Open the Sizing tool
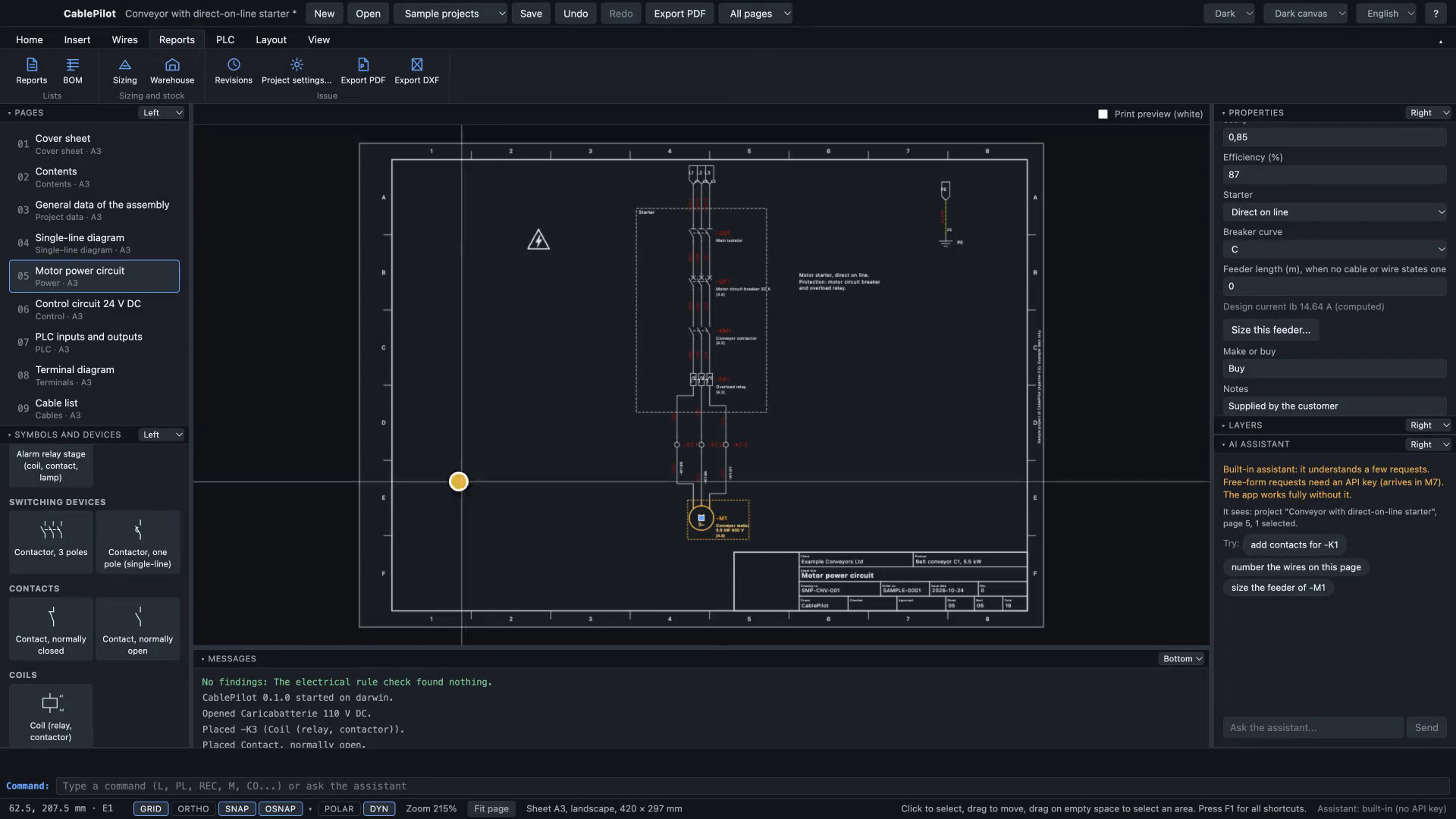 click(125, 71)
